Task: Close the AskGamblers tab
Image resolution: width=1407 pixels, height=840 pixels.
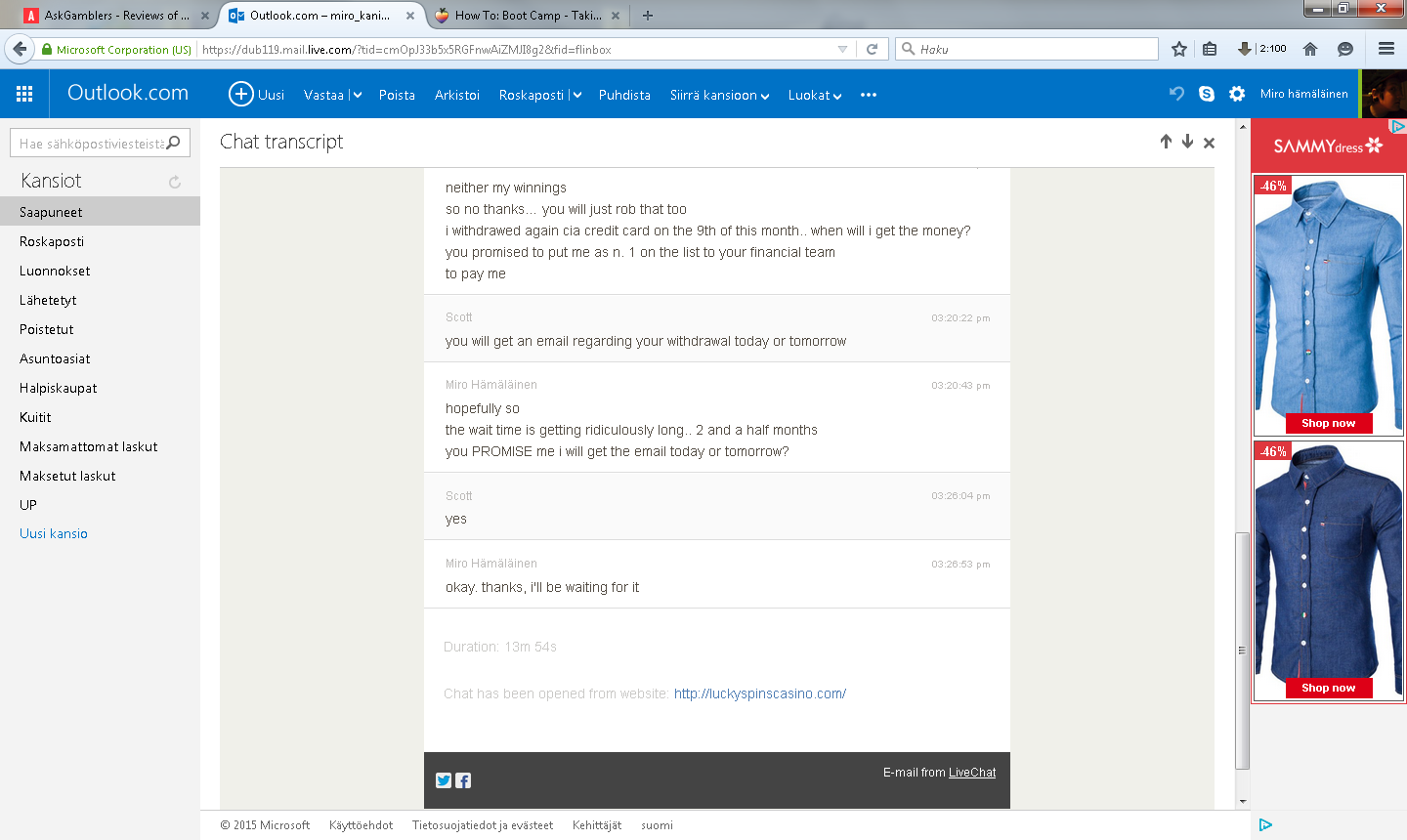Action: click(x=204, y=16)
